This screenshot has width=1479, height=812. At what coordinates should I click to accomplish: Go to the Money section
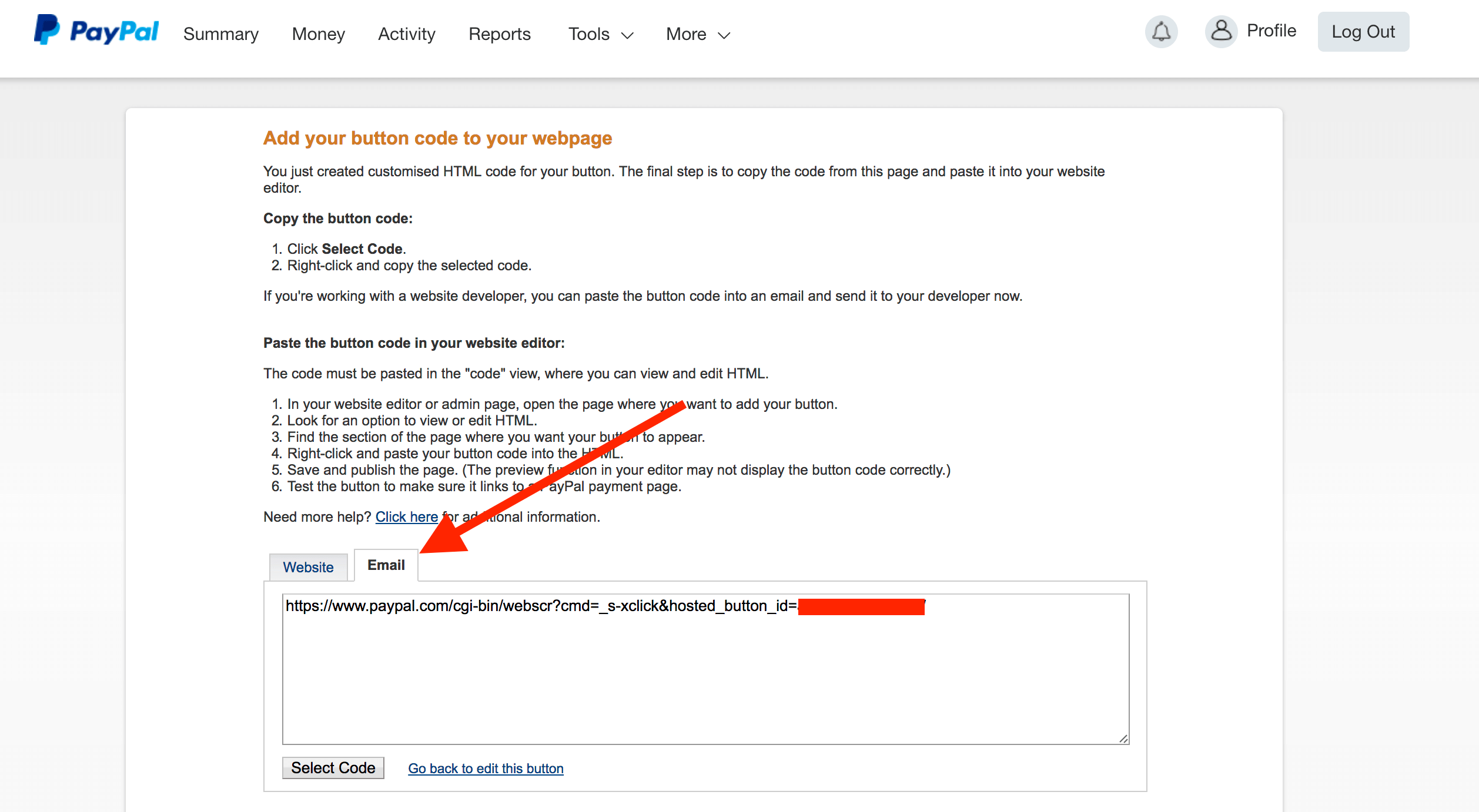[x=318, y=34]
